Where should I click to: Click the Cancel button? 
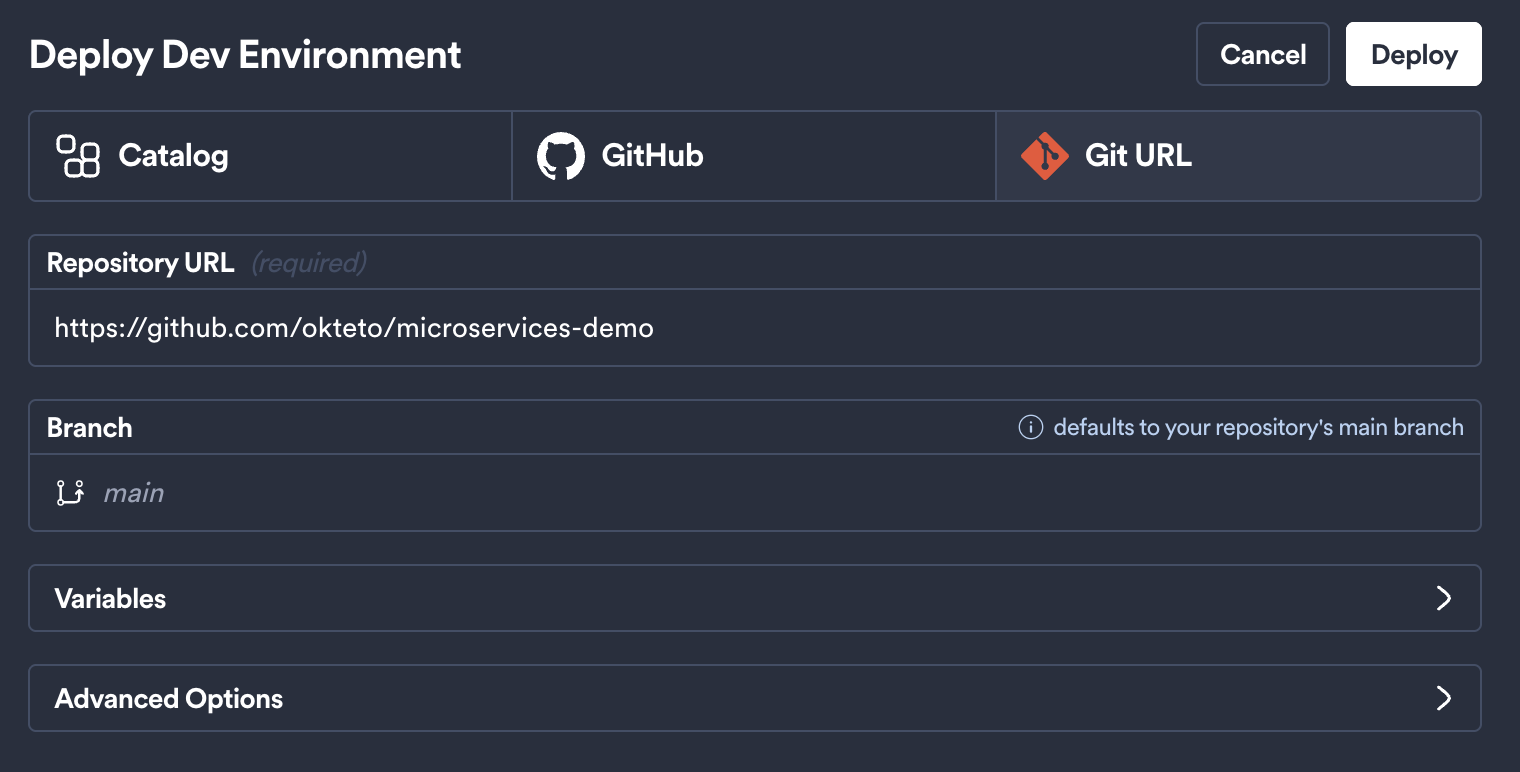tap(1262, 54)
